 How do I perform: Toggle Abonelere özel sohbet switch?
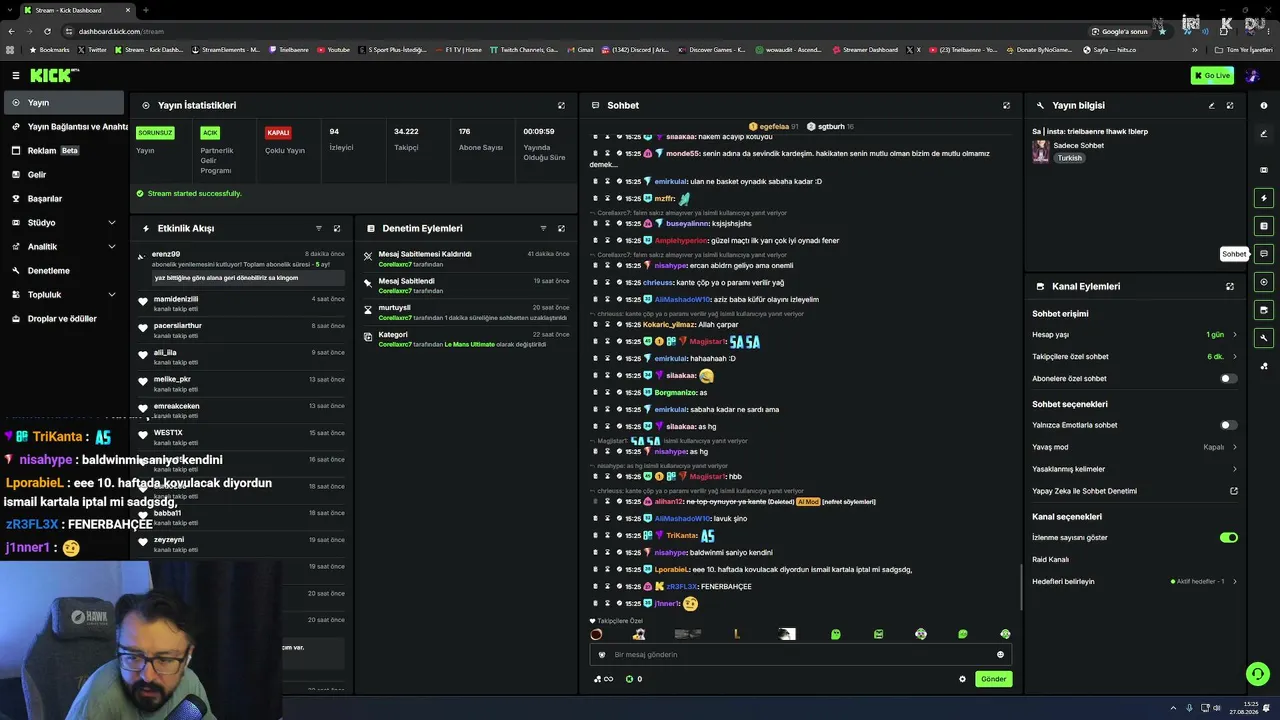[1229, 379]
